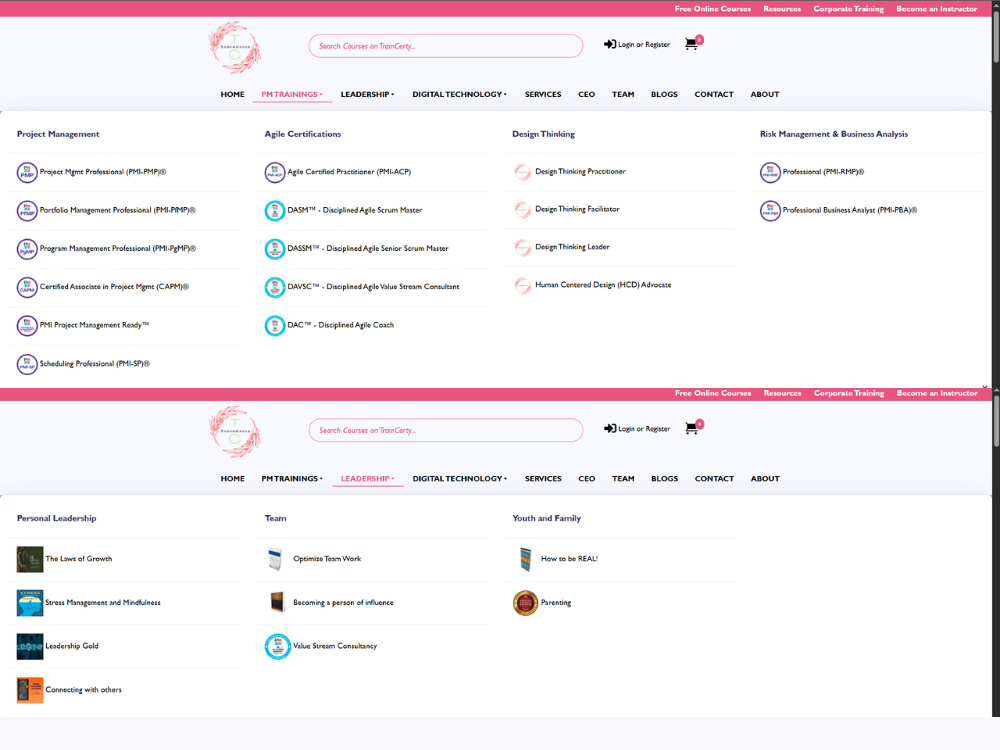Open SERVICES in the nav above Design Thinking menu
The height and width of the screenshot is (750, 1000).
543,94
